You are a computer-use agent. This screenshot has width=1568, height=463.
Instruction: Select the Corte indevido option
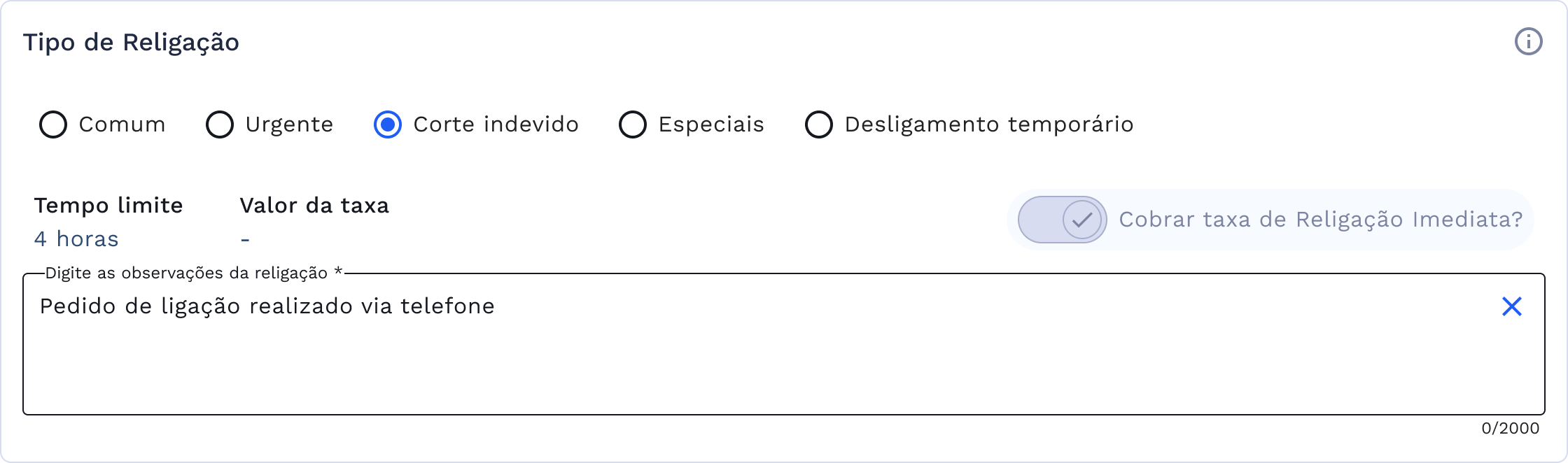pos(388,124)
